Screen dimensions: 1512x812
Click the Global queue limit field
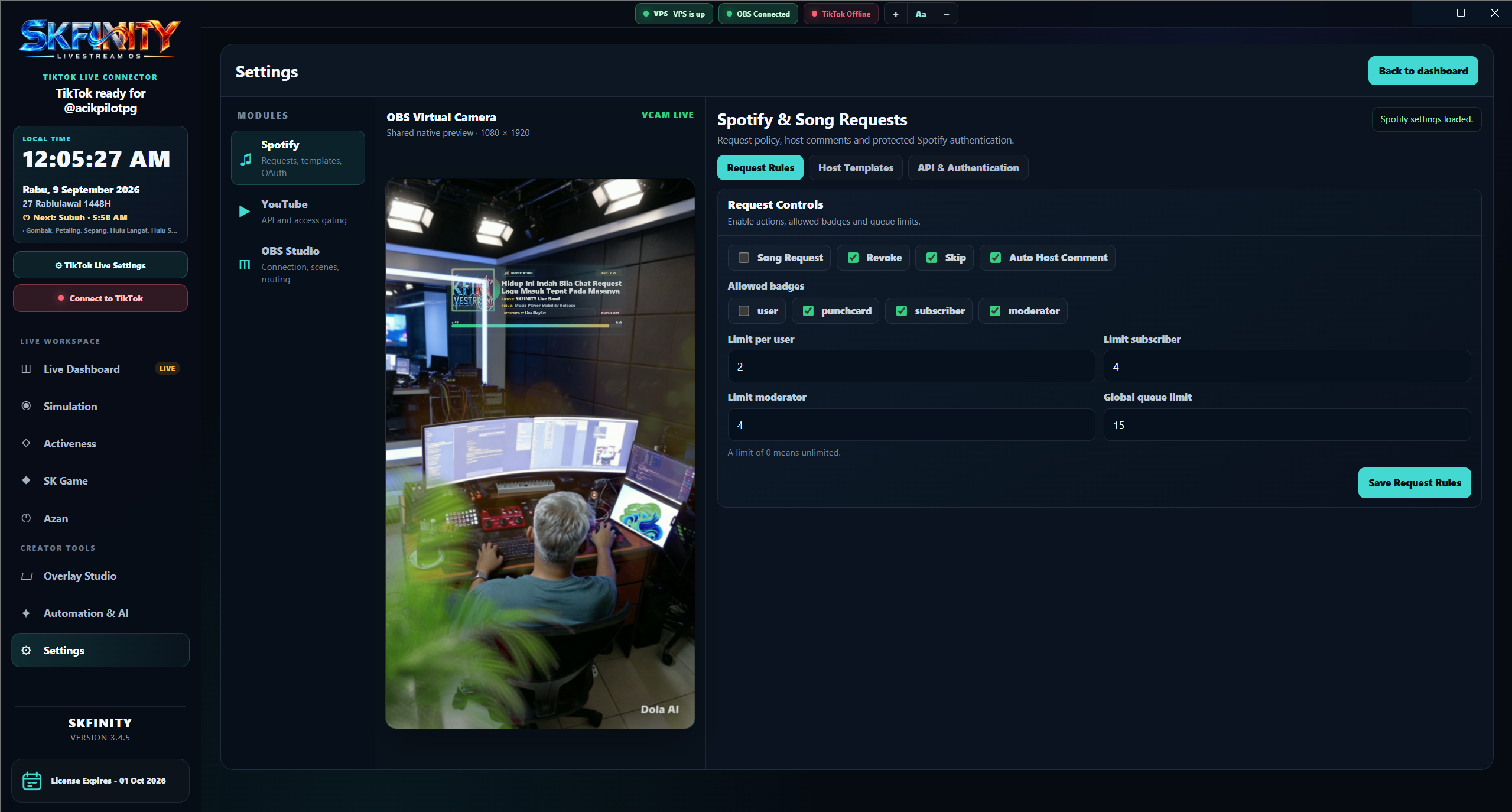1287,425
